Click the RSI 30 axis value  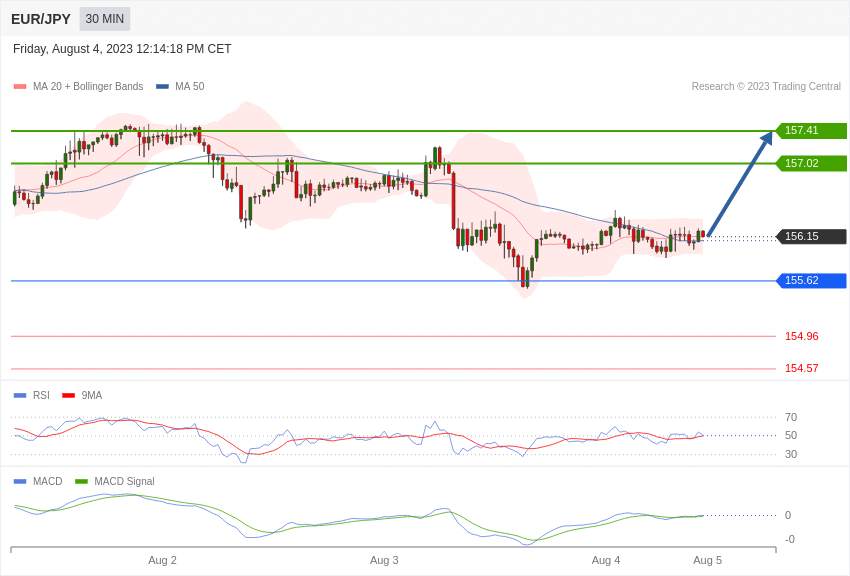791,454
